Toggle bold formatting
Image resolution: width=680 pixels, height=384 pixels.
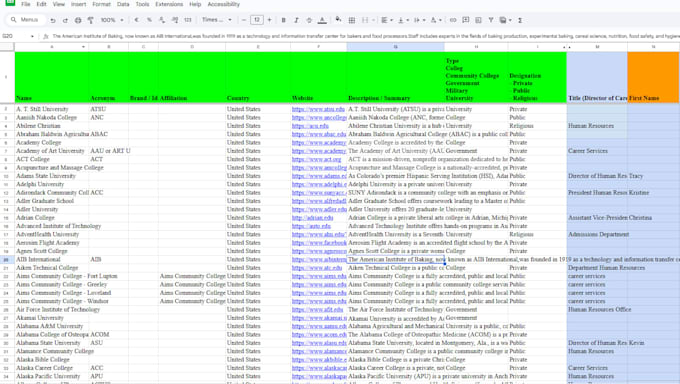(284, 20)
